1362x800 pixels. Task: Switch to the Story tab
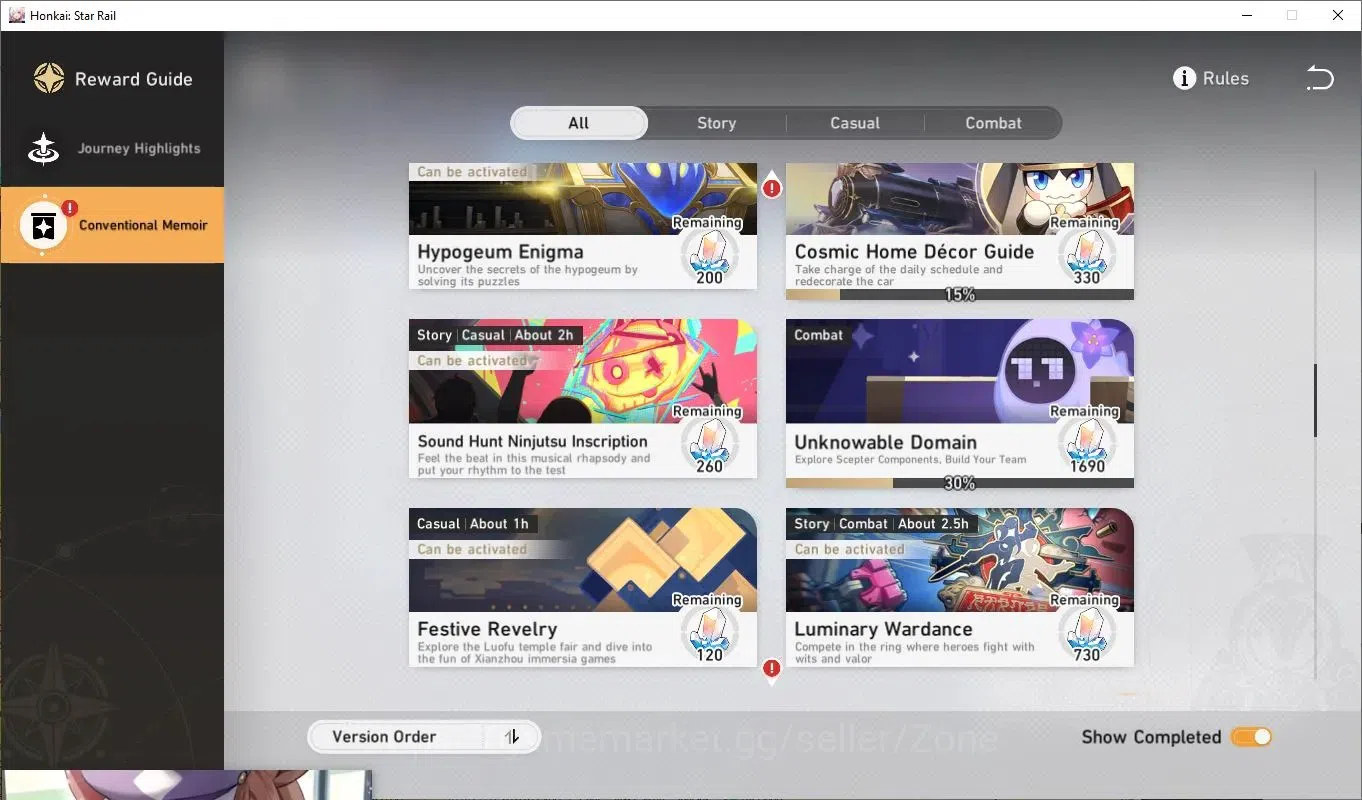(x=716, y=123)
